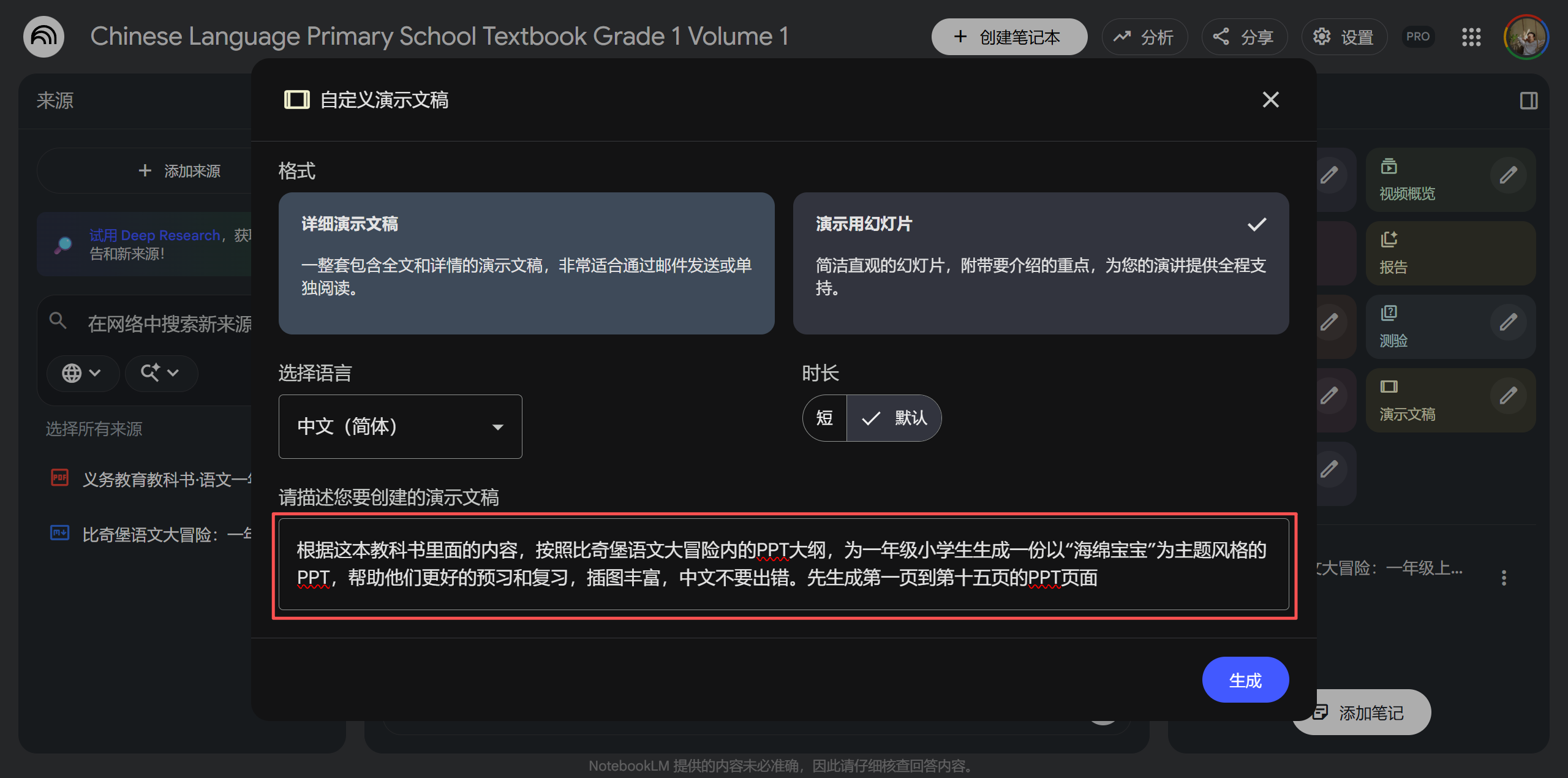Open the 中文（简体）language dropdown

pos(399,426)
